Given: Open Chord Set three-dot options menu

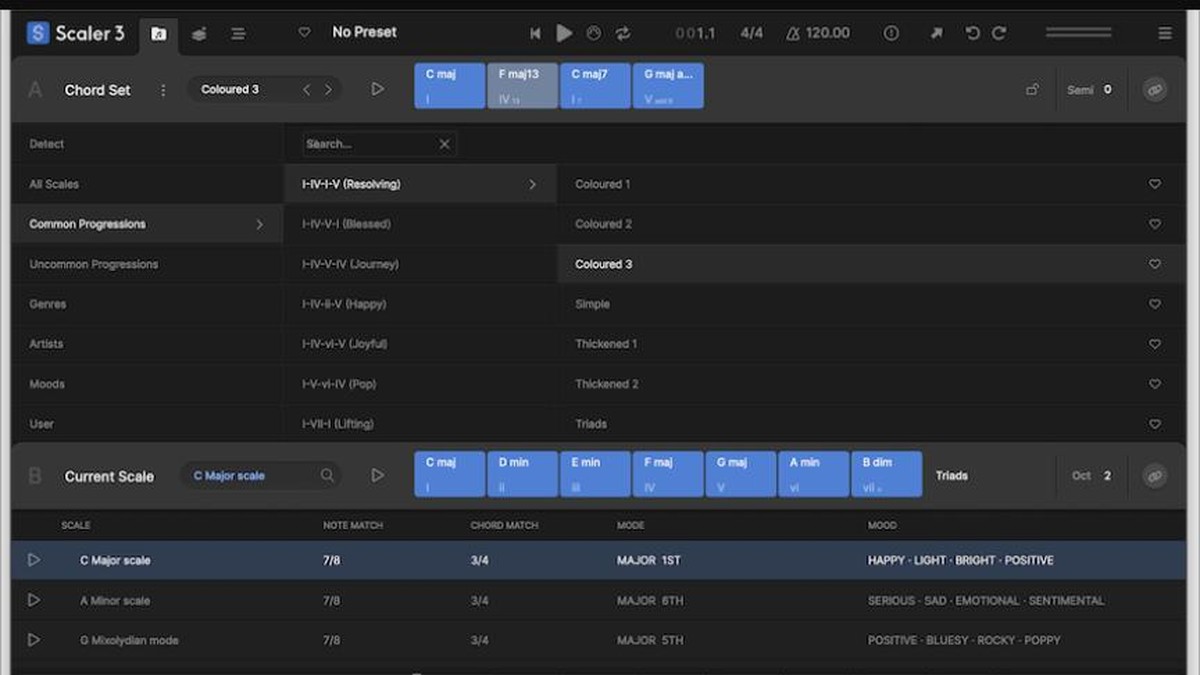Looking at the screenshot, I should 163,90.
